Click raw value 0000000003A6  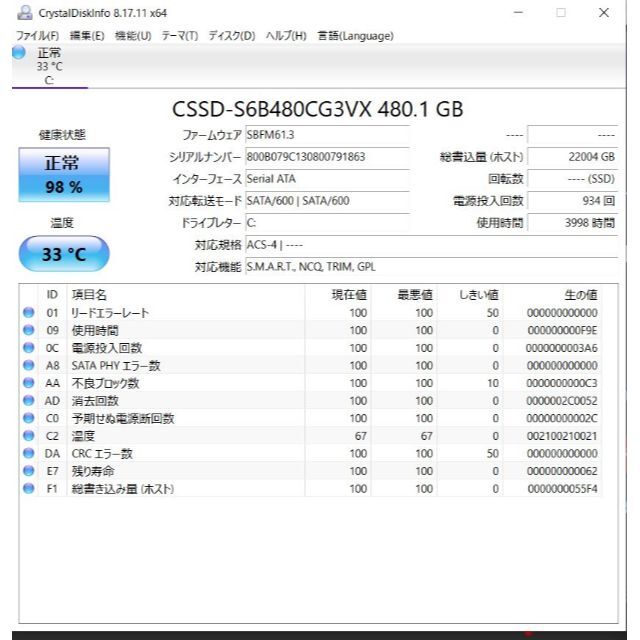pos(562,348)
